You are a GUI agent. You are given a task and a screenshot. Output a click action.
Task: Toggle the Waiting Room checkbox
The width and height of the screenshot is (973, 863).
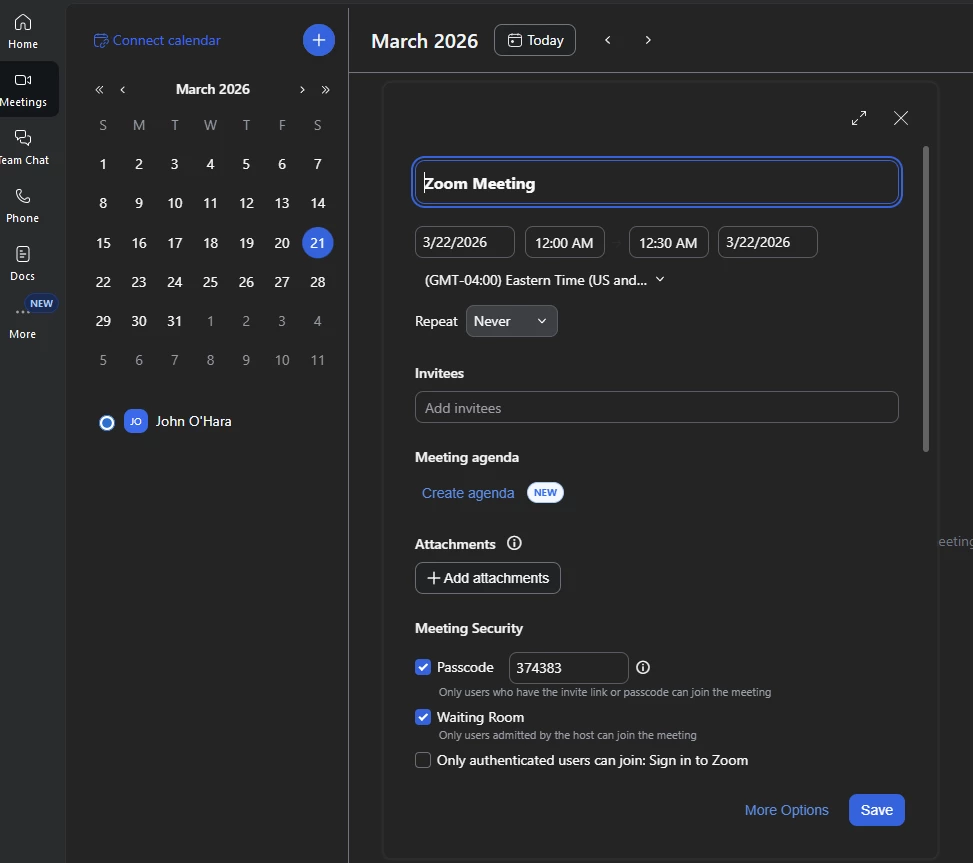point(423,717)
